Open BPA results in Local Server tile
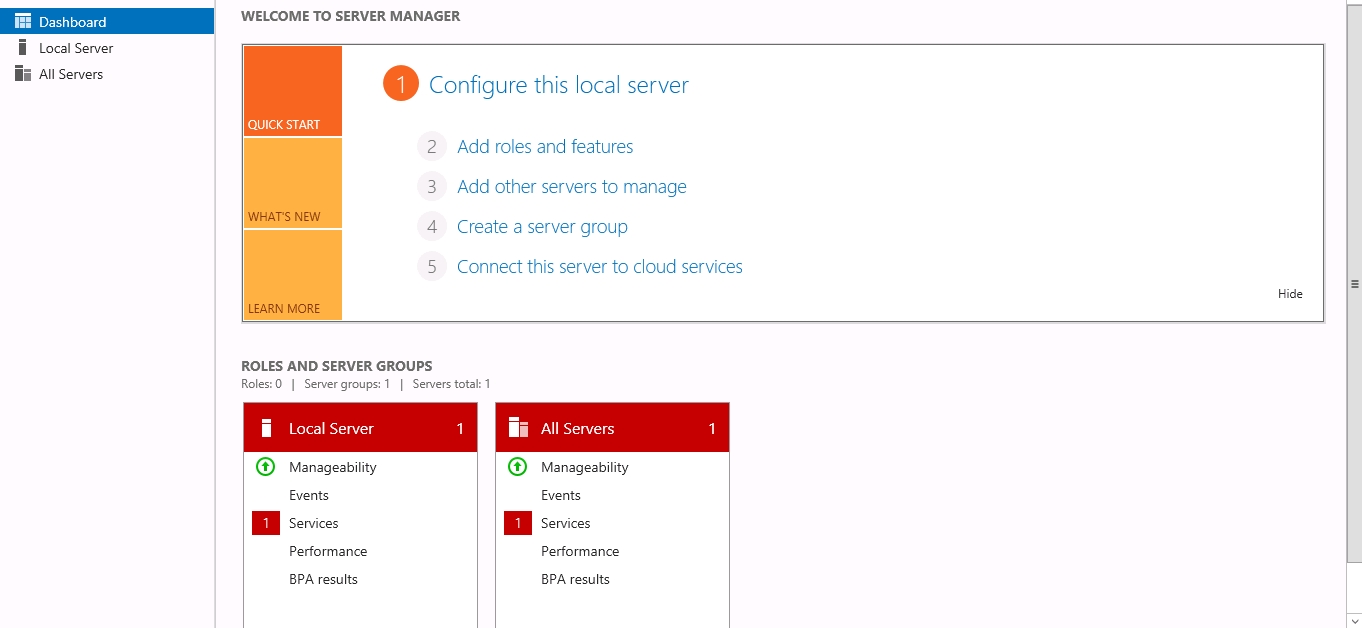 coord(323,579)
